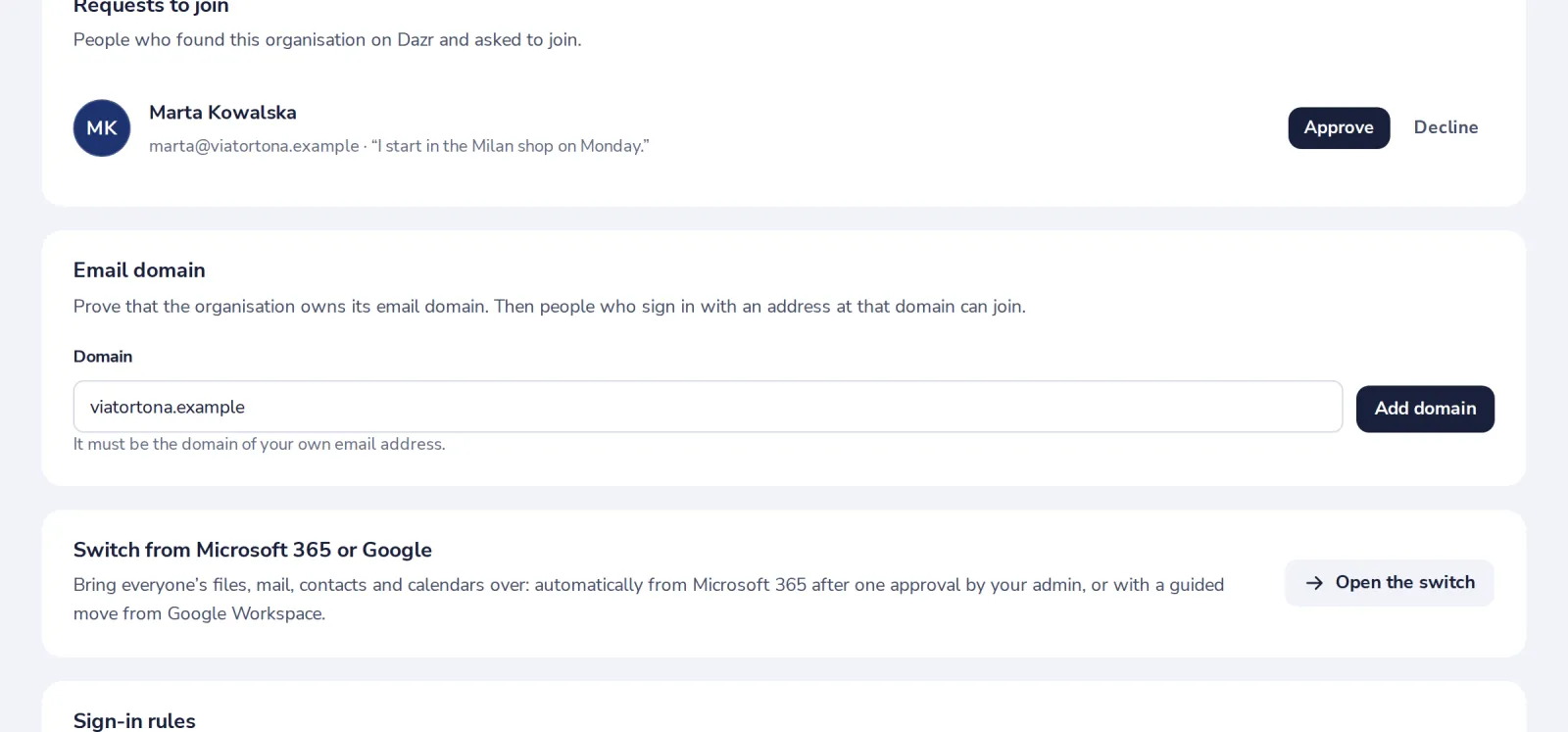Click the "I start in the Milan shop" message
This screenshot has width=1568, height=732.
click(511, 146)
